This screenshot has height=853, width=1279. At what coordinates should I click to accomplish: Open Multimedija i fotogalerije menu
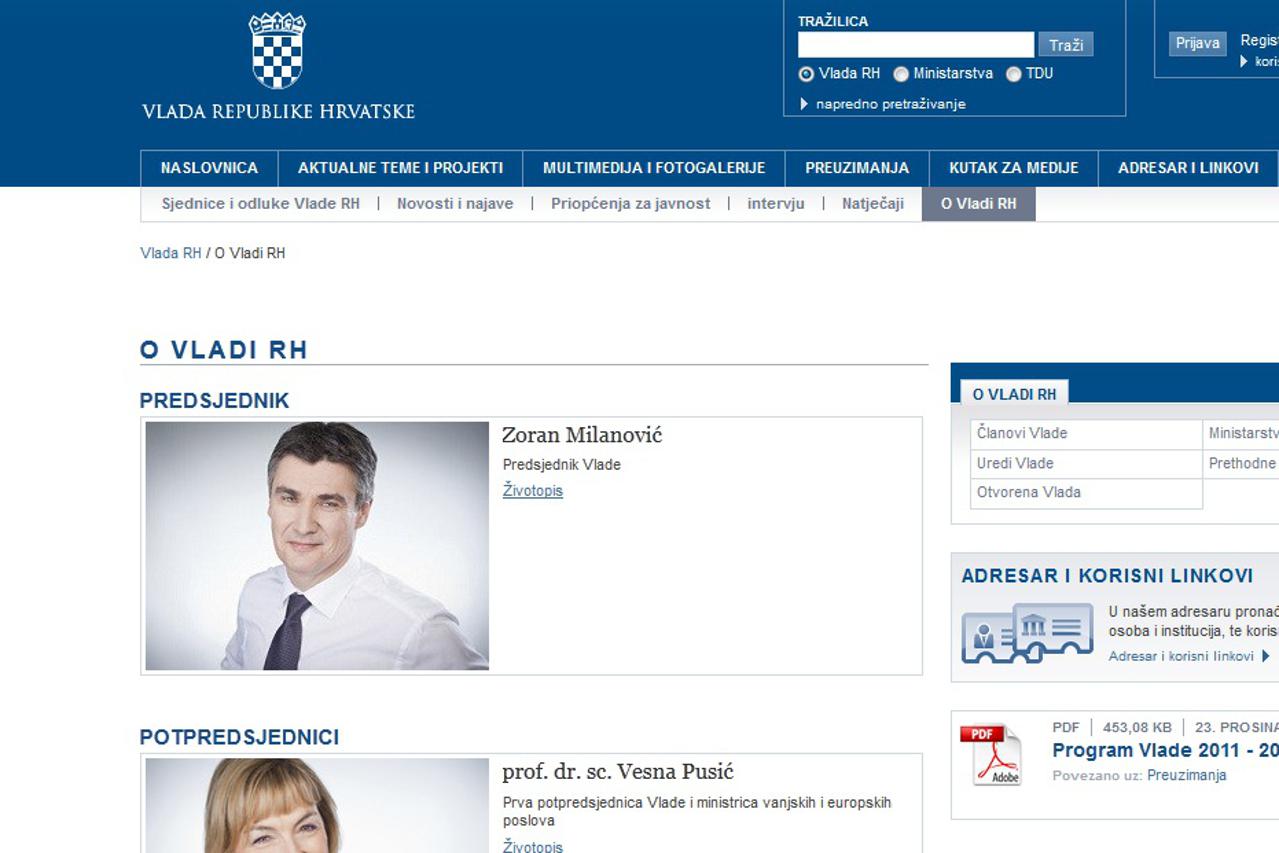coord(653,168)
